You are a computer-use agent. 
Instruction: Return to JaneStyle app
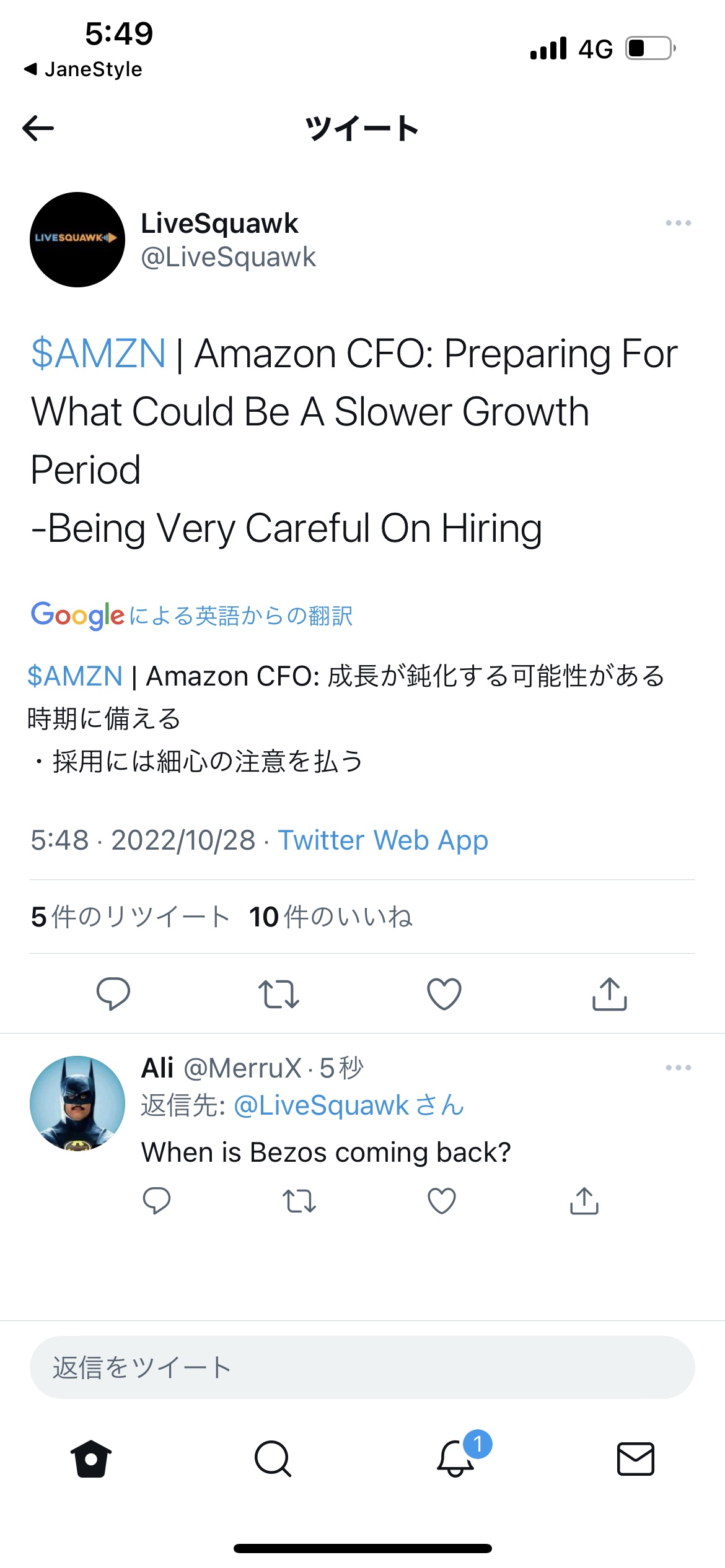pos(84,69)
